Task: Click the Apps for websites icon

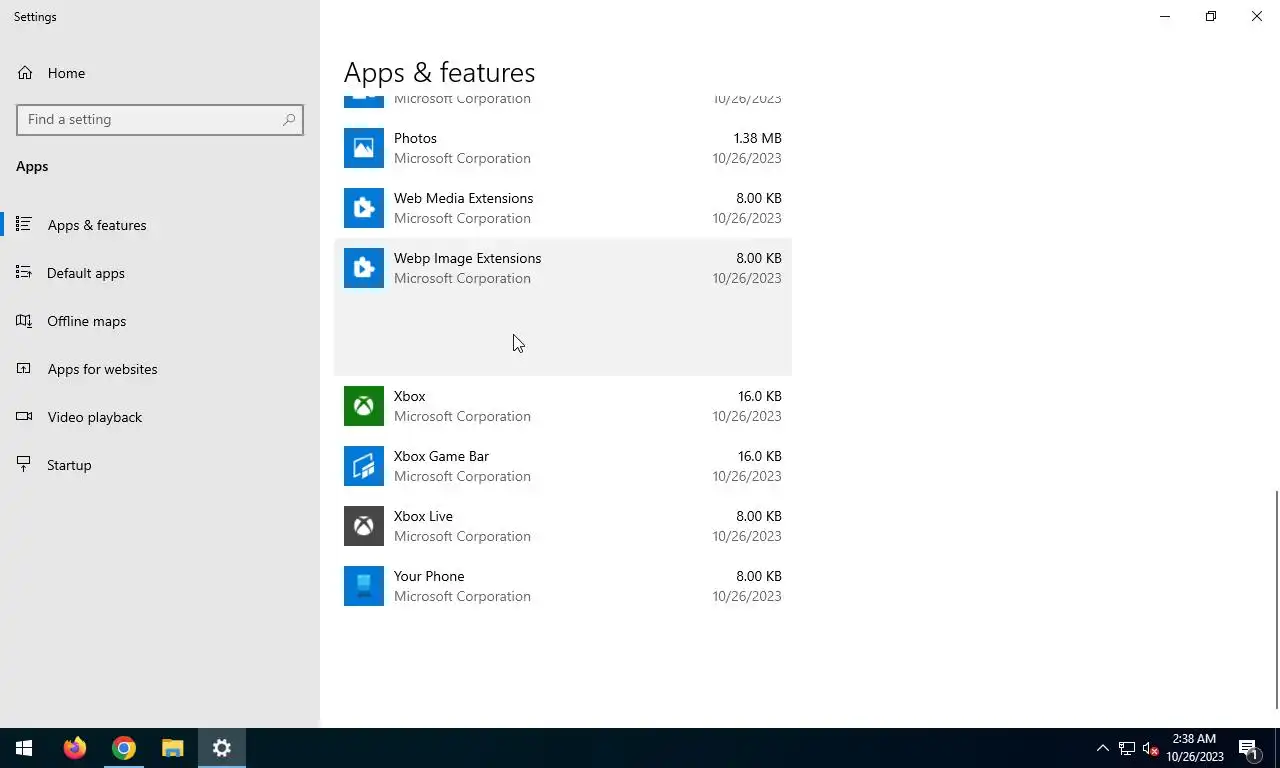Action: coord(24,368)
